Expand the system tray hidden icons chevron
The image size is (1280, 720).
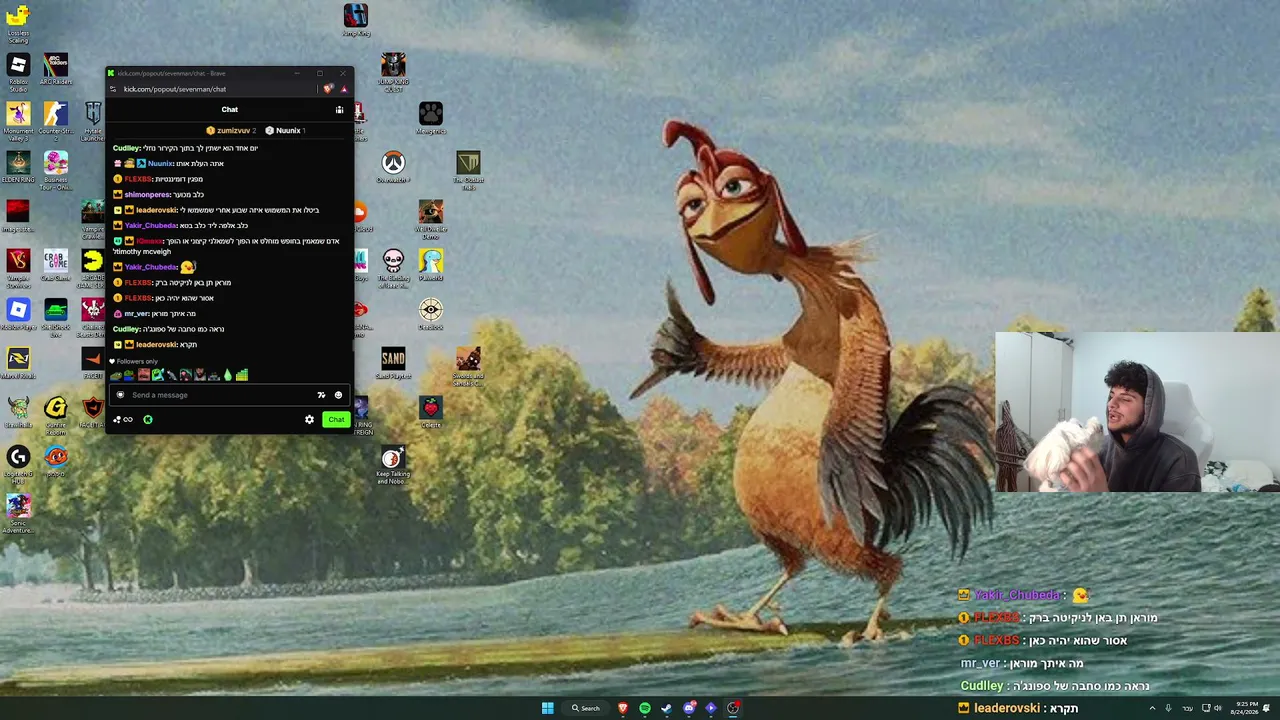coord(1152,708)
